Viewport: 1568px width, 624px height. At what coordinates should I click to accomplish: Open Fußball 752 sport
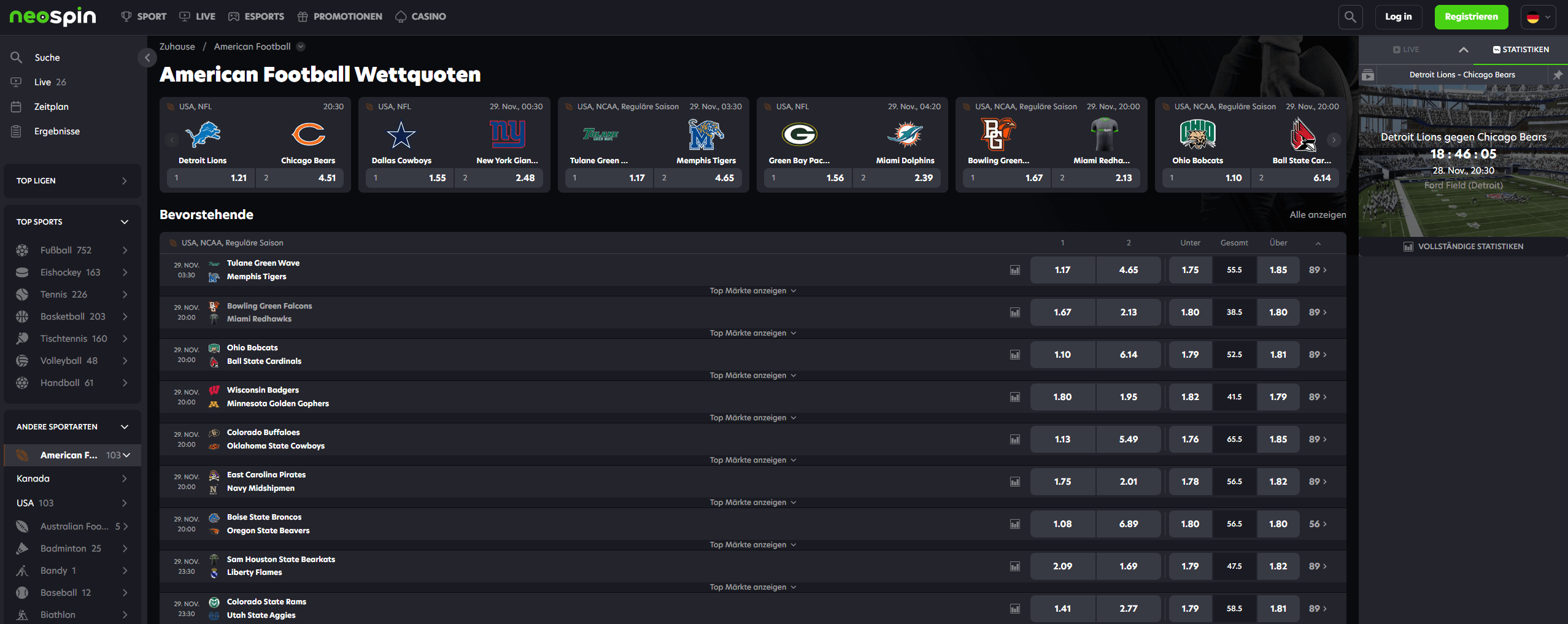click(x=72, y=250)
